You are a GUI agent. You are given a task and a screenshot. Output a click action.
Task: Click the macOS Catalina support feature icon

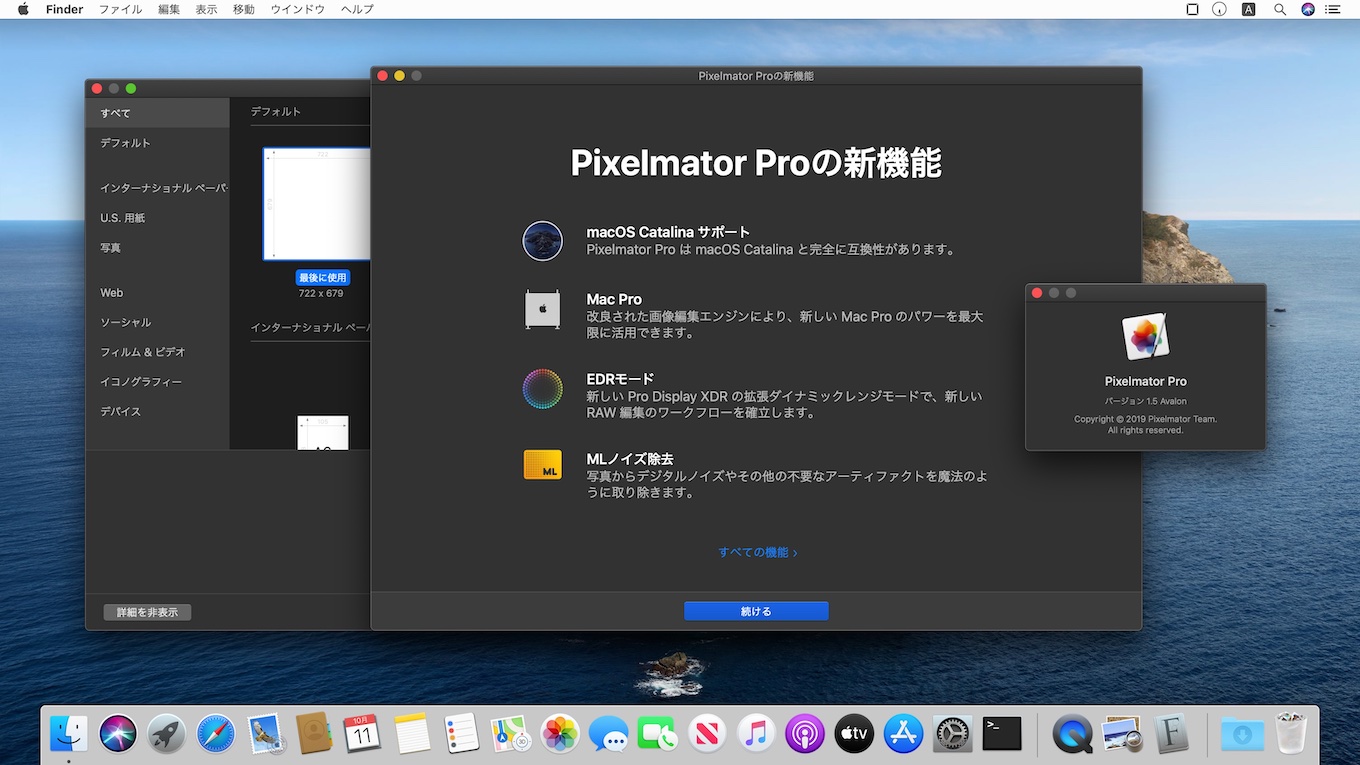(542, 241)
